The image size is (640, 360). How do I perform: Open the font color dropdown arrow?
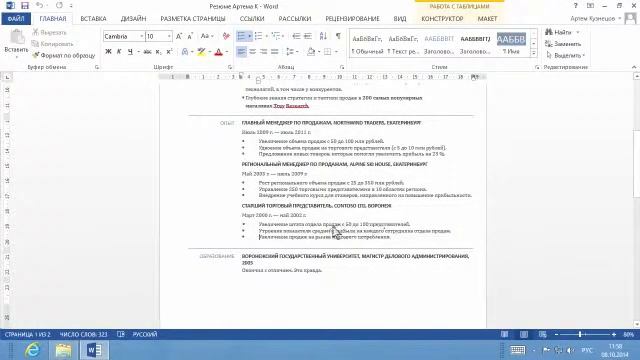click(x=227, y=52)
